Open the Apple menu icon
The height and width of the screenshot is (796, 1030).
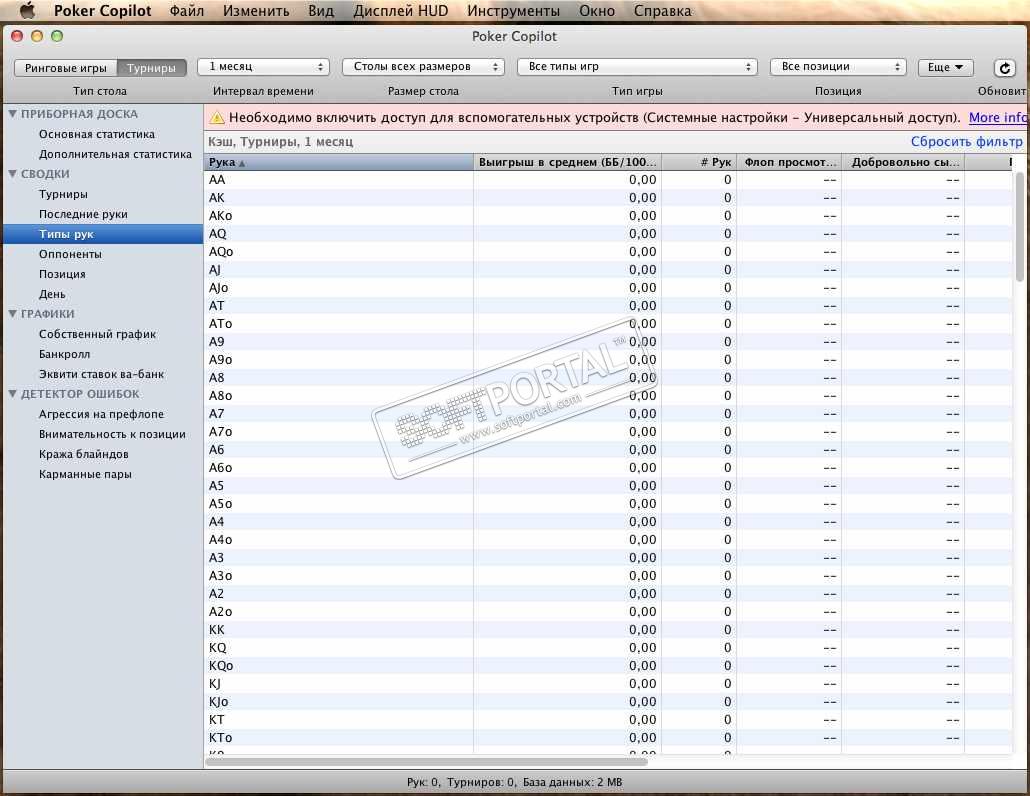[x=27, y=11]
